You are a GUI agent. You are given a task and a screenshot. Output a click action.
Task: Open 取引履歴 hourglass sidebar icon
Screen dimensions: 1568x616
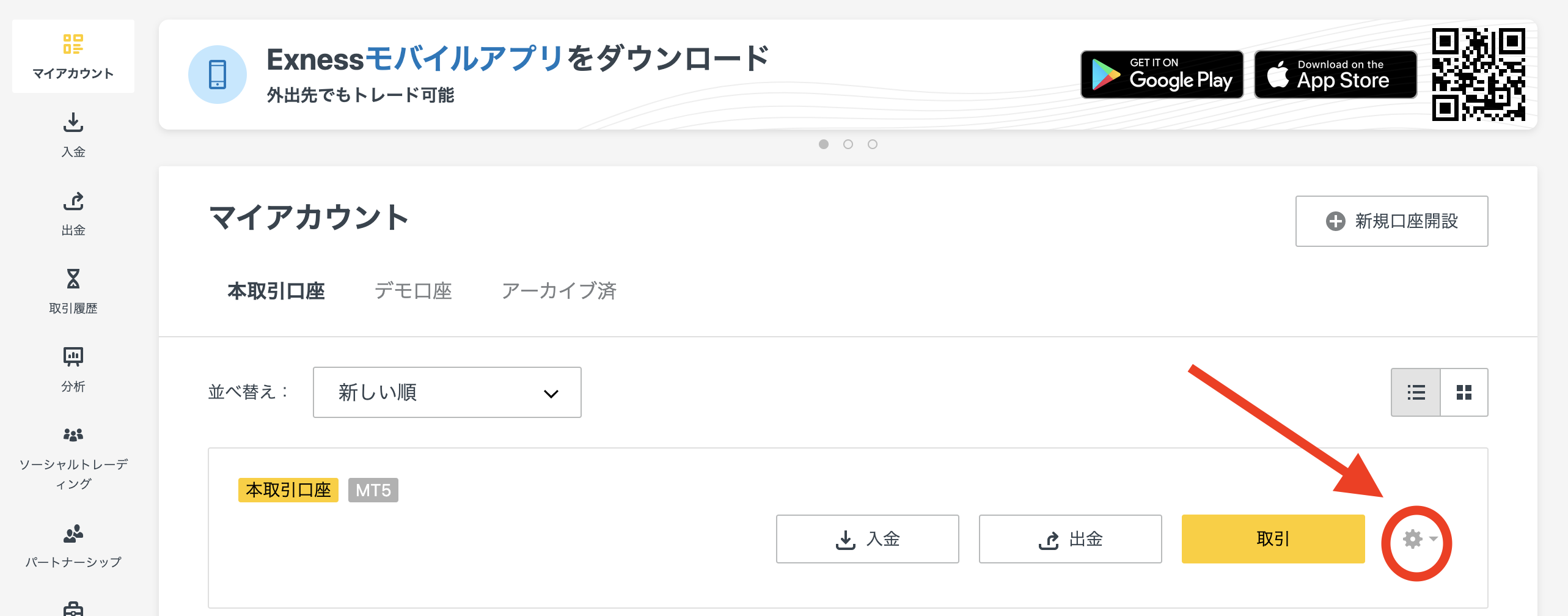pyautogui.click(x=73, y=279)
